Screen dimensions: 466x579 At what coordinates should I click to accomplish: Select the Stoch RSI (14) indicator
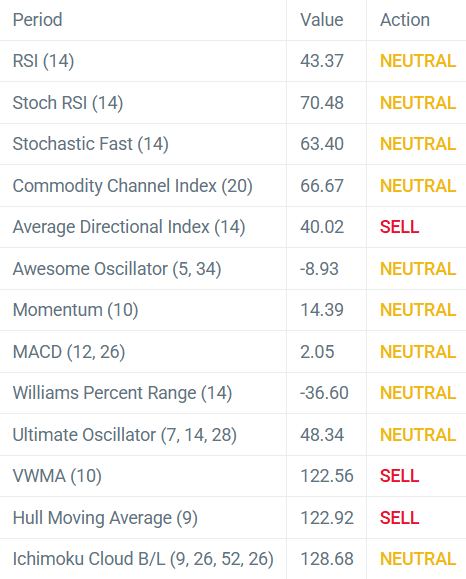coord(68,103)
